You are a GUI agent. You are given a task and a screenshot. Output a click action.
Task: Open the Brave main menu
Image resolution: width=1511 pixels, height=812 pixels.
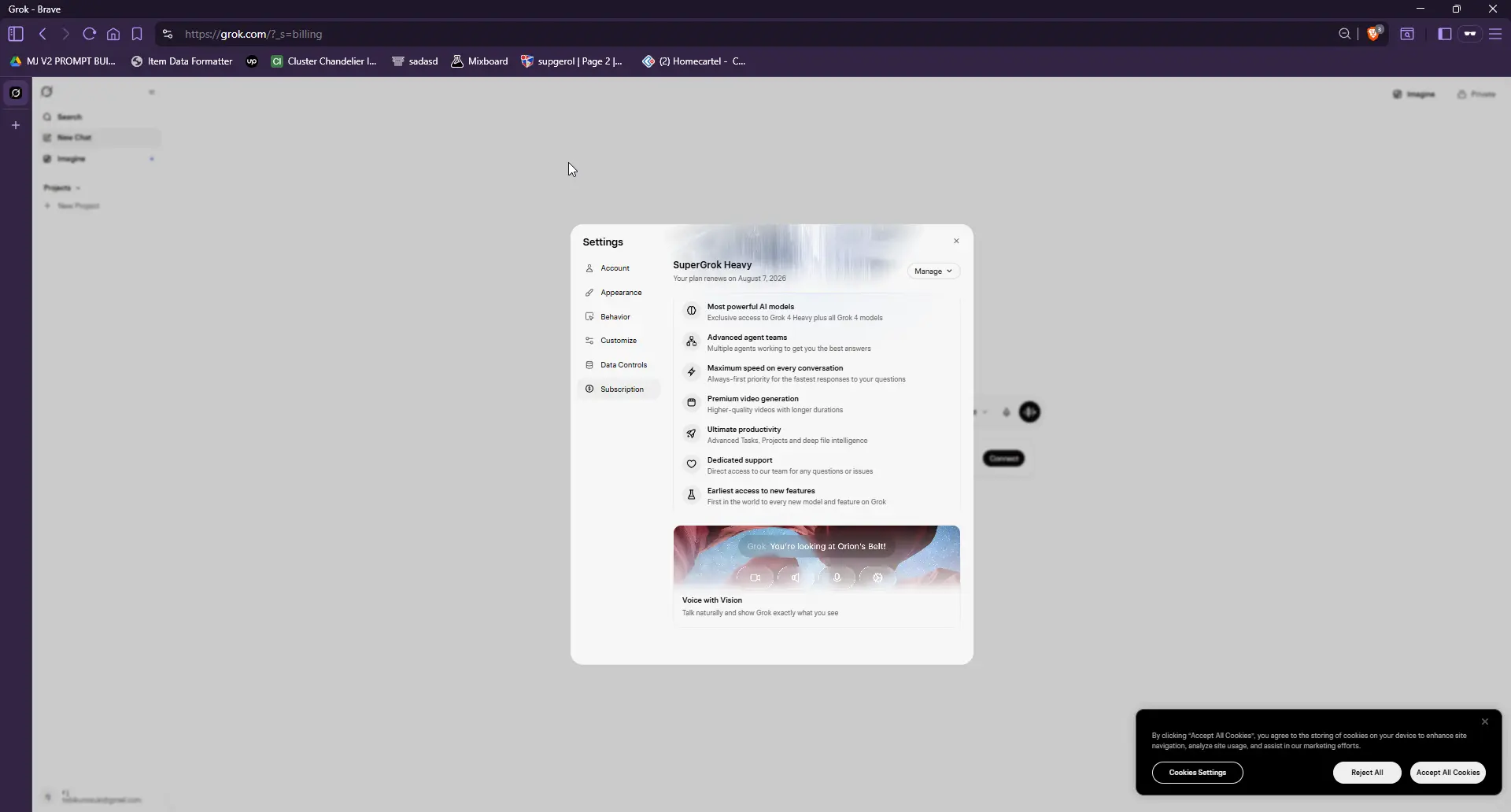1495,34
